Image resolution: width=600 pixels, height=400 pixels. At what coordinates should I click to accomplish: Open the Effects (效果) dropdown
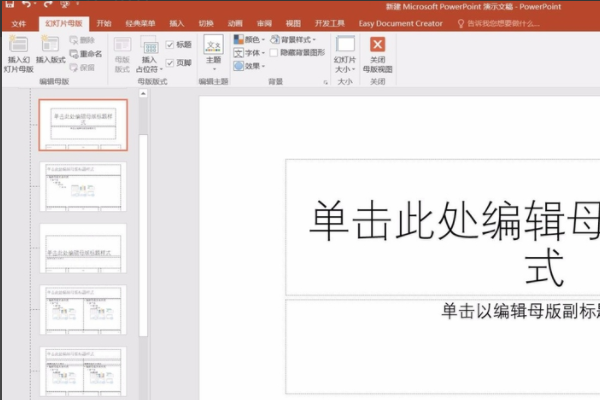click(249, 66)
